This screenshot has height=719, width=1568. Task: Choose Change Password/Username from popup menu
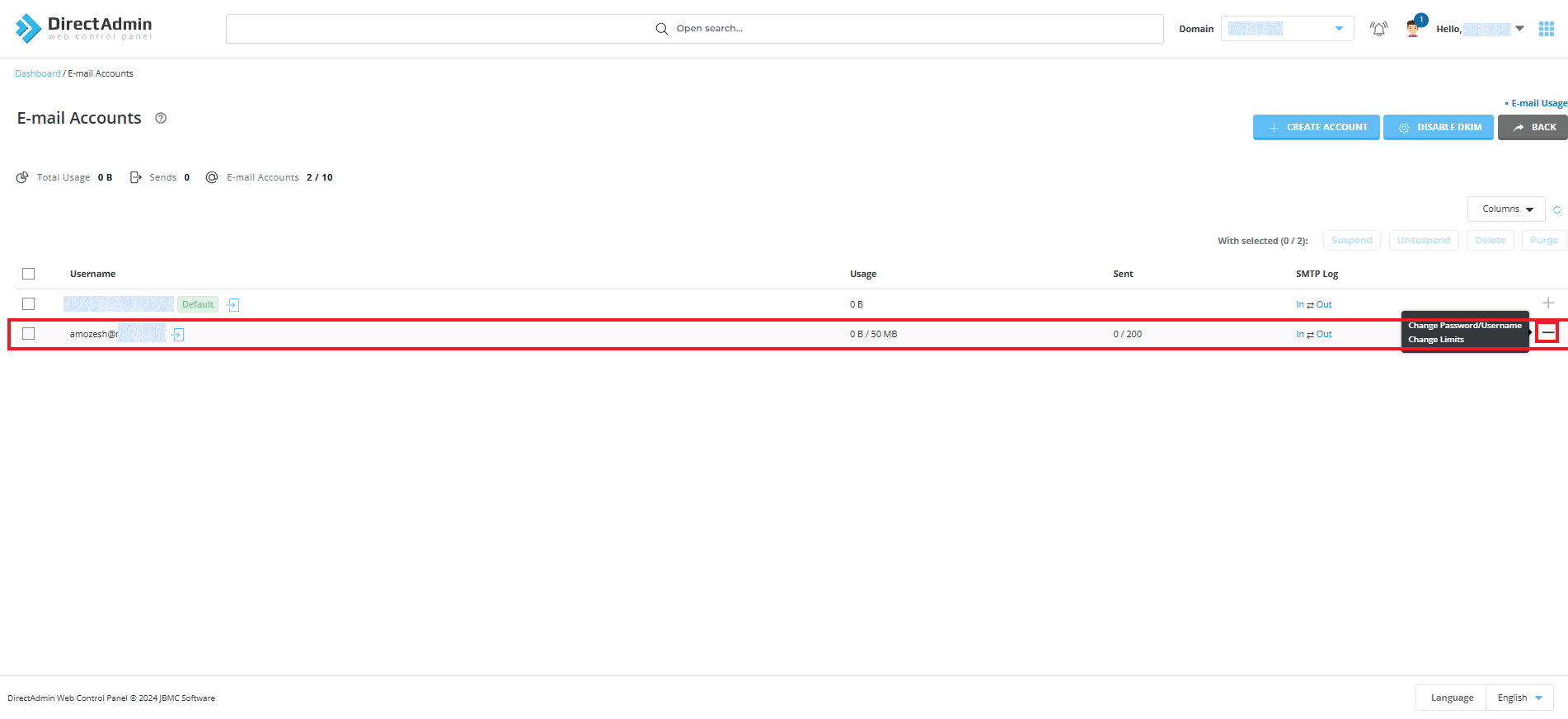1464,326
